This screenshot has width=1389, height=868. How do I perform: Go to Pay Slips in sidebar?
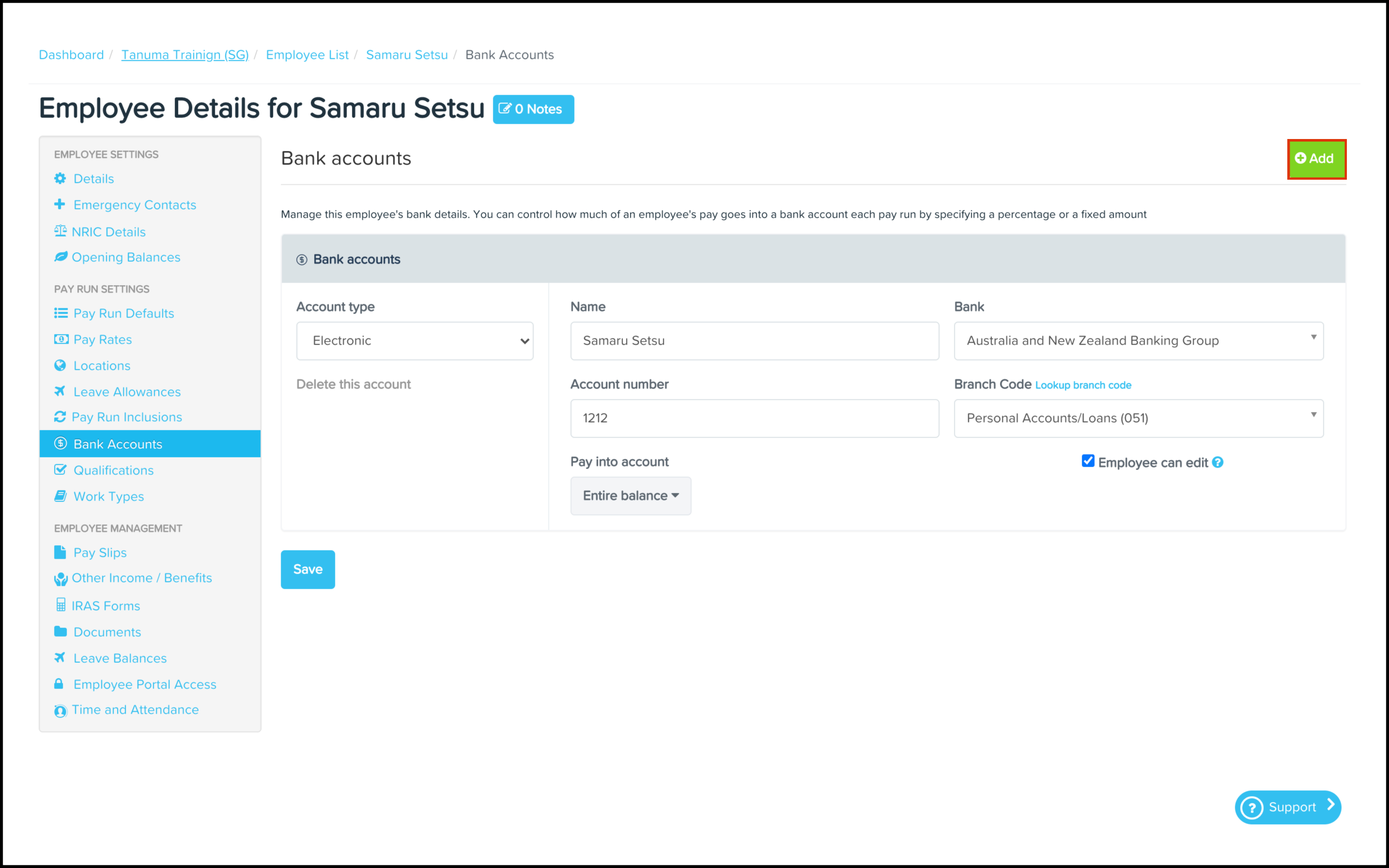tap(100, 552)
